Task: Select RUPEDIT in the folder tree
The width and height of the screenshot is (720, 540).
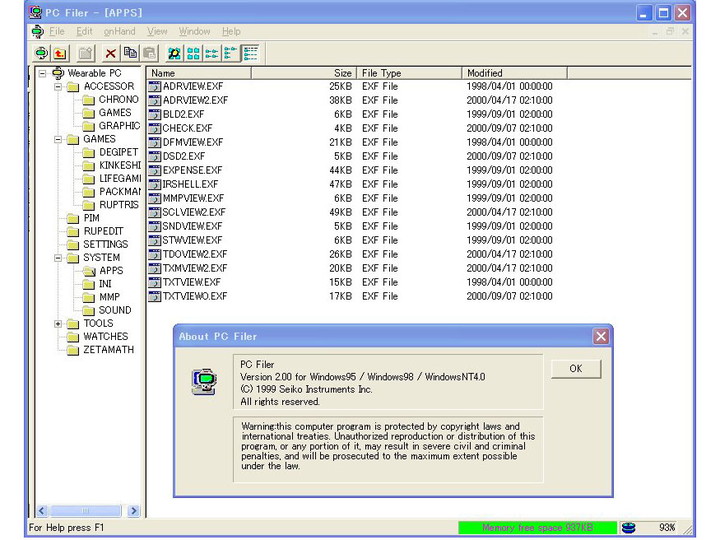Action: coord(103,231)
